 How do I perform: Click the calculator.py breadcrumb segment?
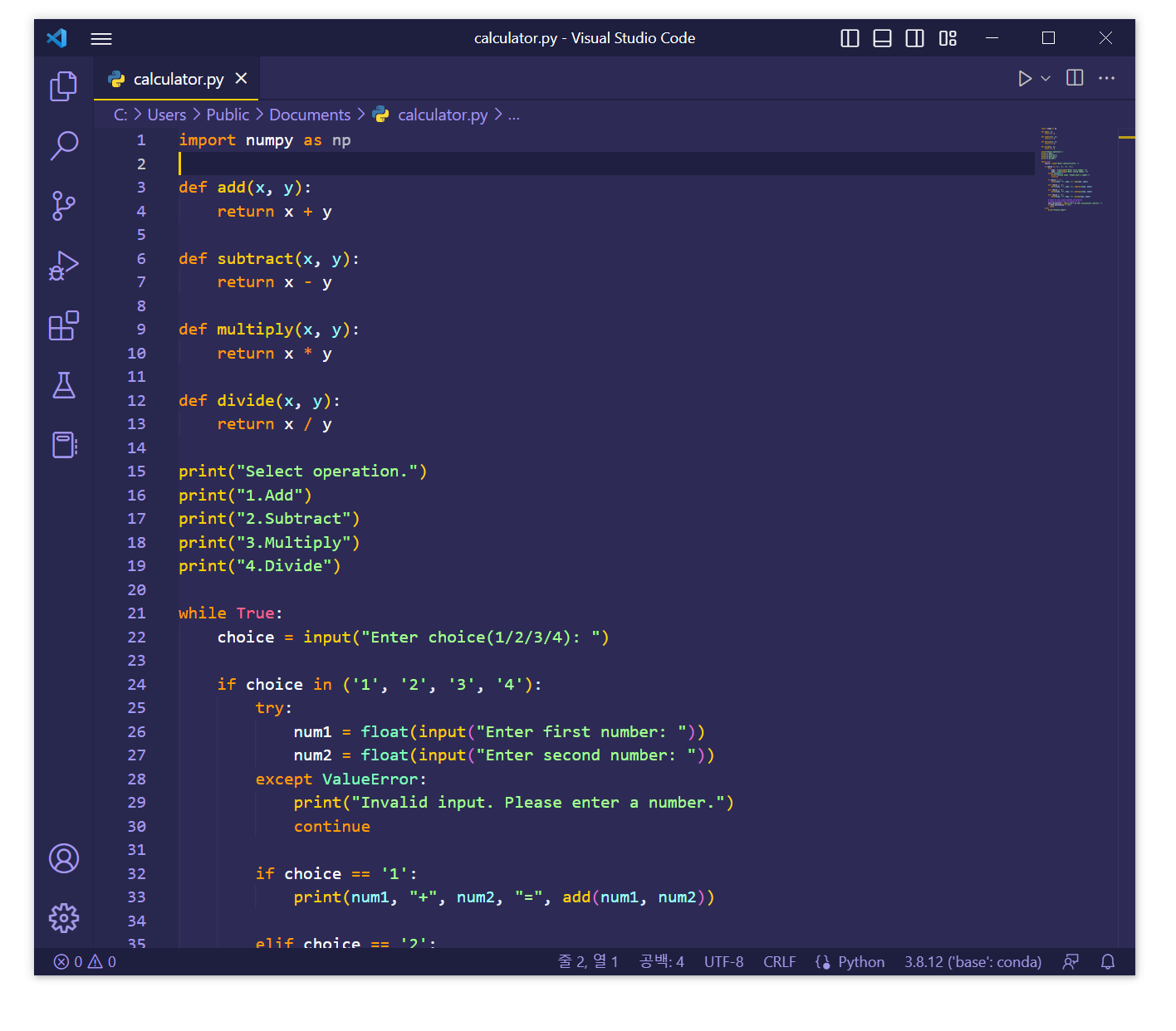pos(443,115)
